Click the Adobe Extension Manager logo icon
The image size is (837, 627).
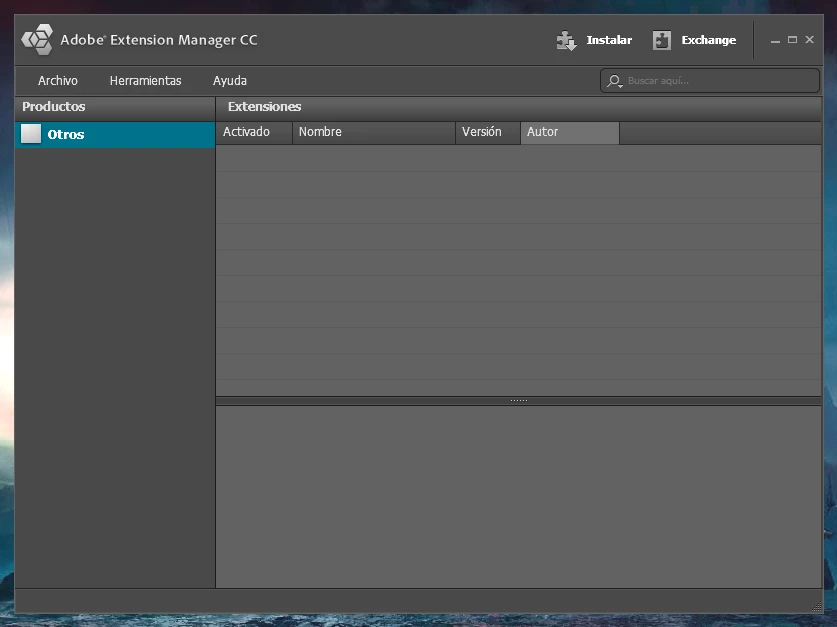[x=37, y=39]
